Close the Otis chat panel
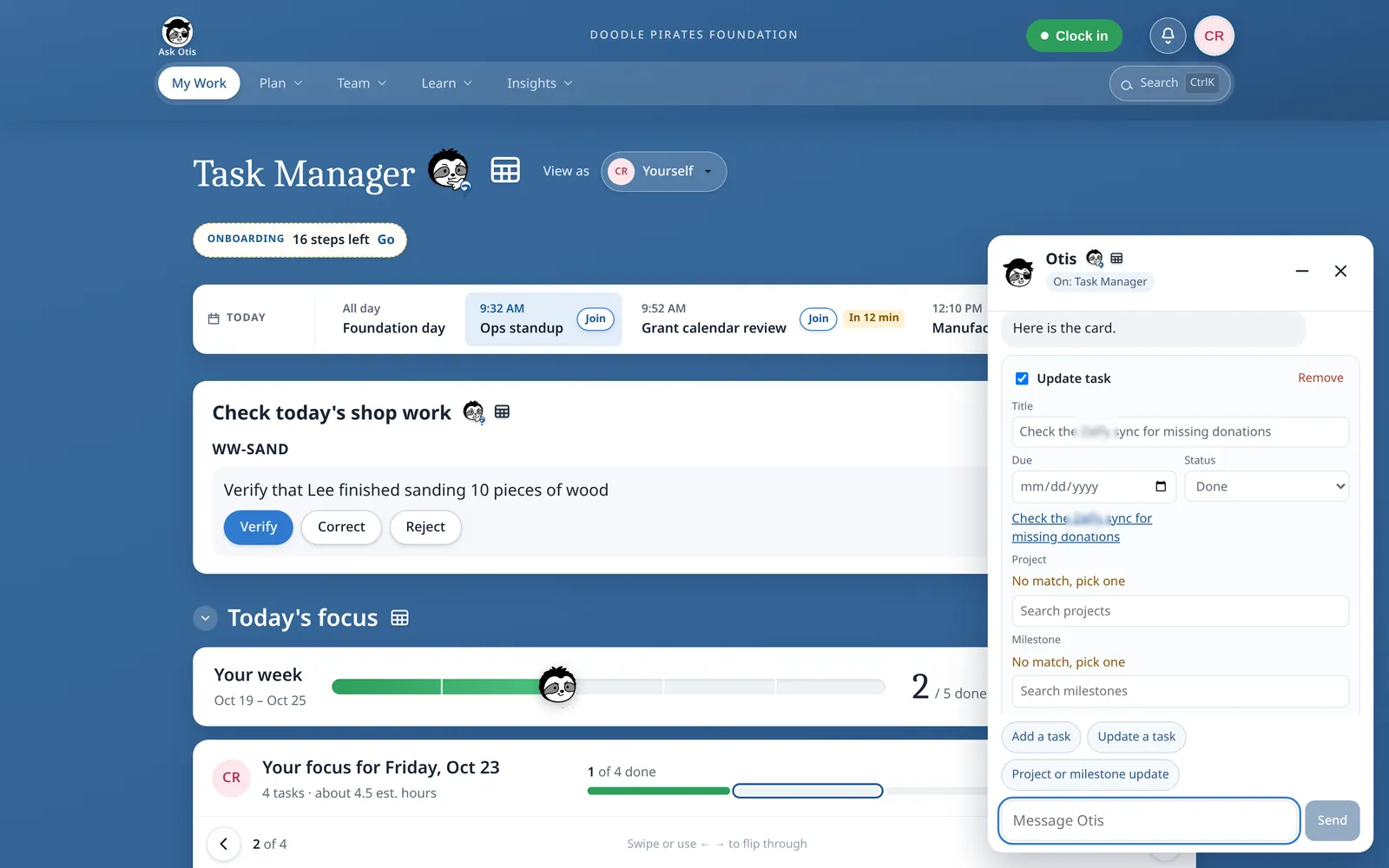1389x868 pixels. coord(1340,271)
